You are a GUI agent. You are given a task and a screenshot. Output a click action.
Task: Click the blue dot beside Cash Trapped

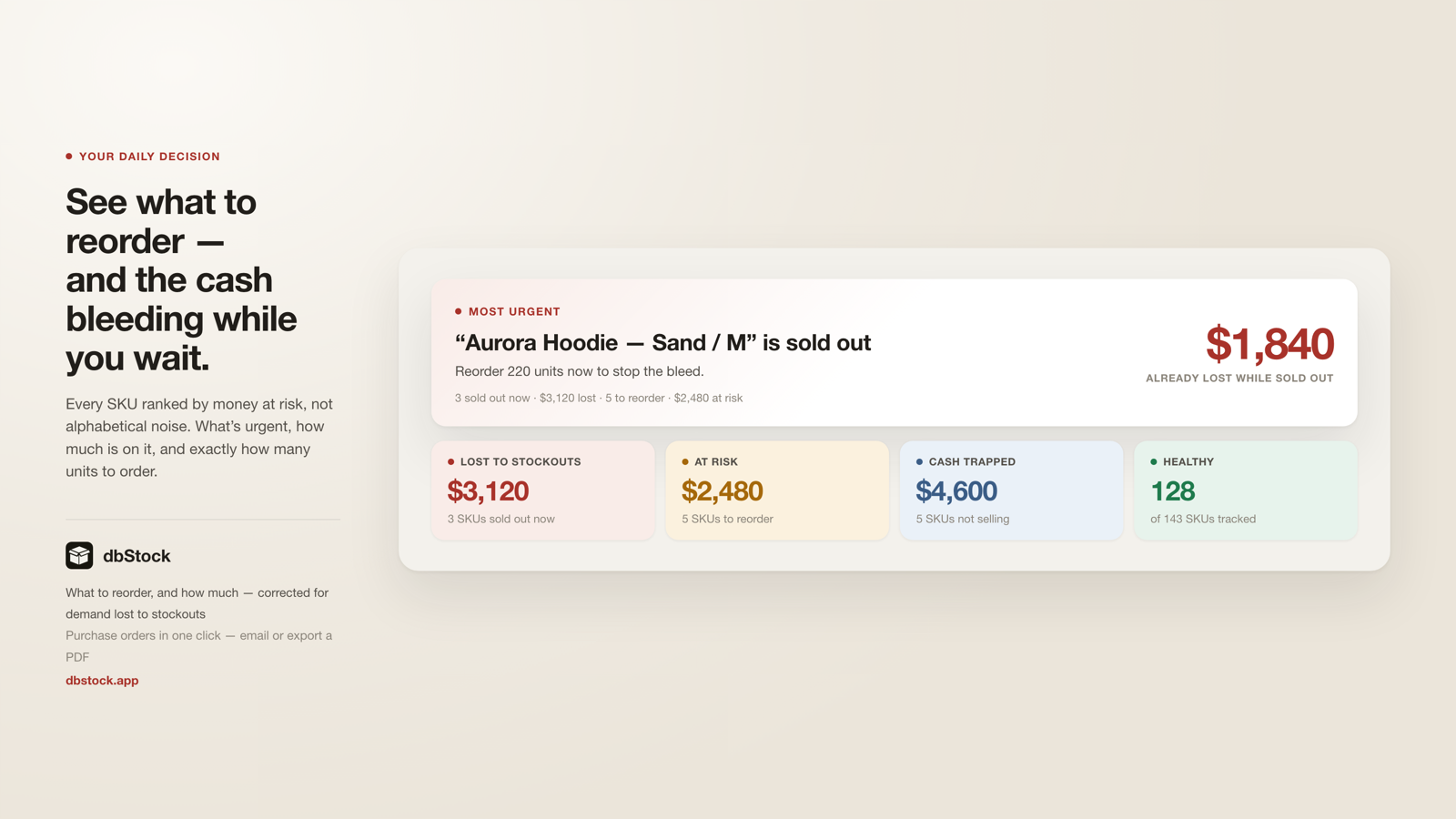pos(919,461)
